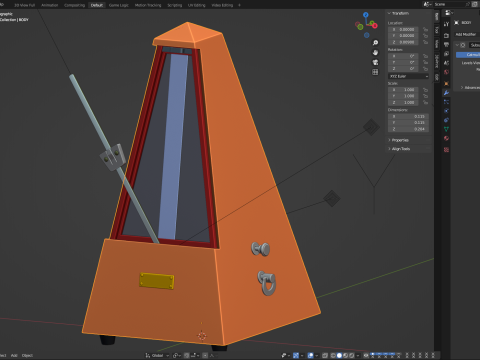
Task: Switch to the Compositing workspace tab
Action: click(74, 5)
